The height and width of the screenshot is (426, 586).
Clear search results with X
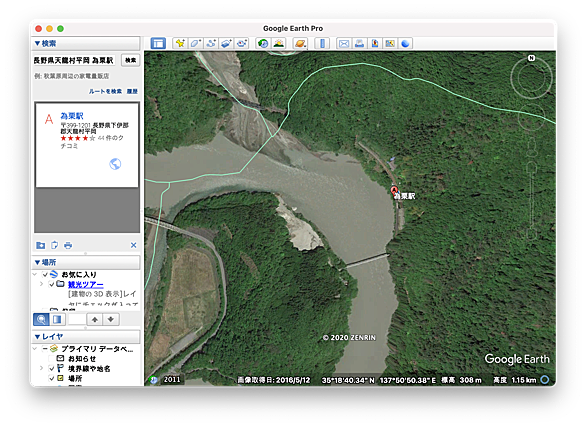pyautogui.click(x=133, y=245)
